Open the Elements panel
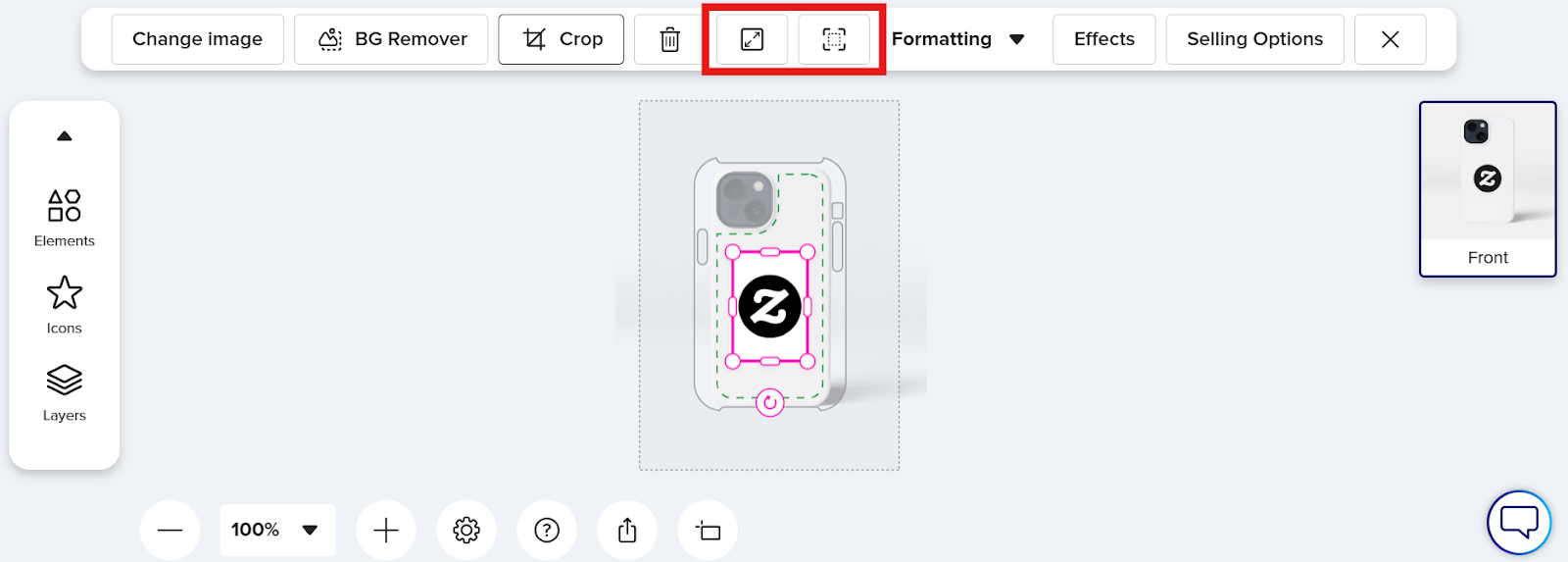This screenshot has width=1568, height=562. (x=65, y=219)
